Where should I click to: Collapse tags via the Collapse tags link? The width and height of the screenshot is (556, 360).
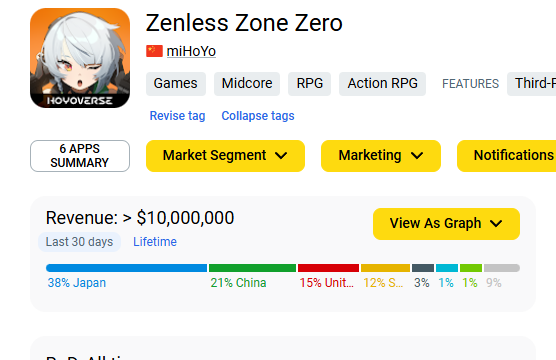point(258,116)
